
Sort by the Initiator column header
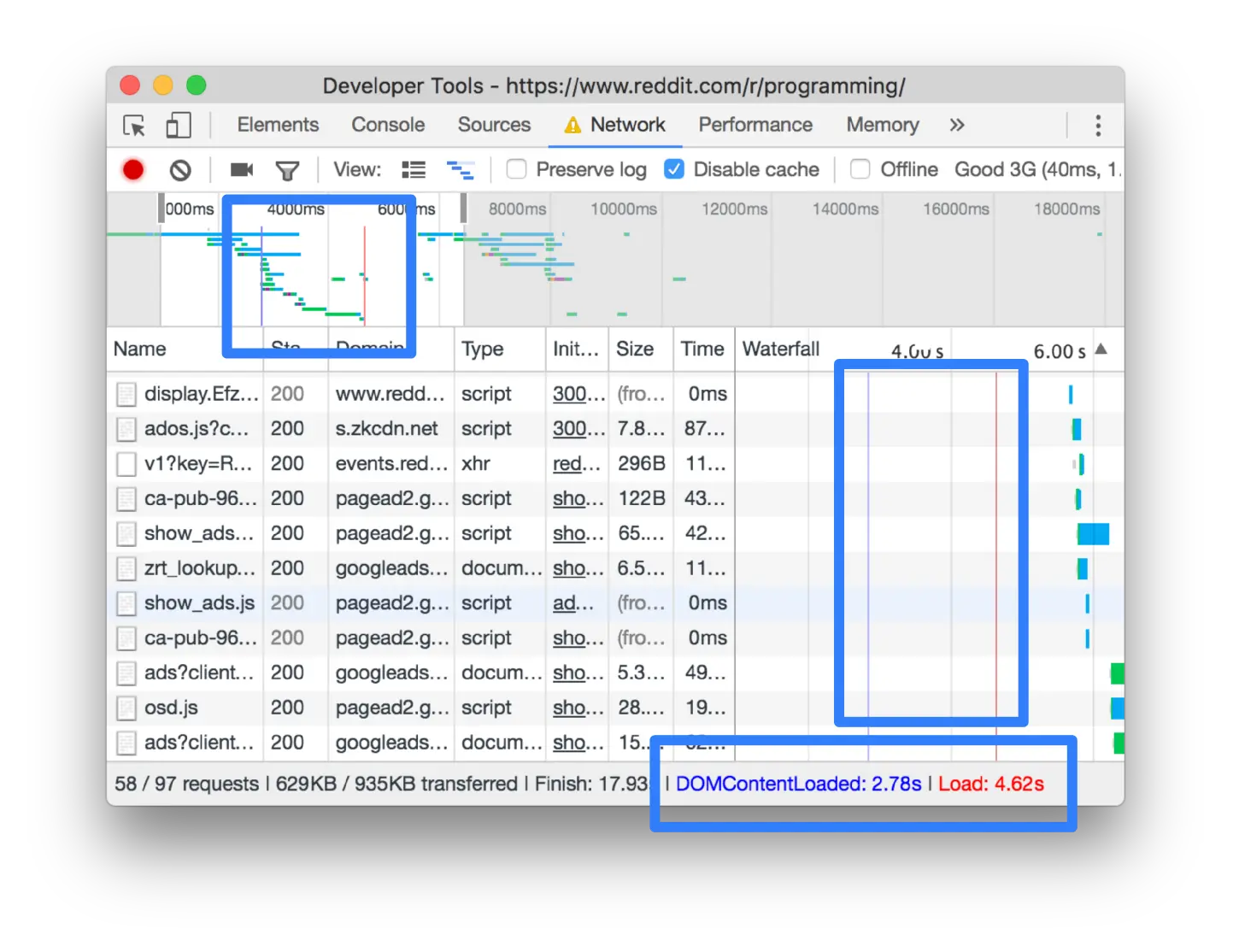click(x=576, y=349)
